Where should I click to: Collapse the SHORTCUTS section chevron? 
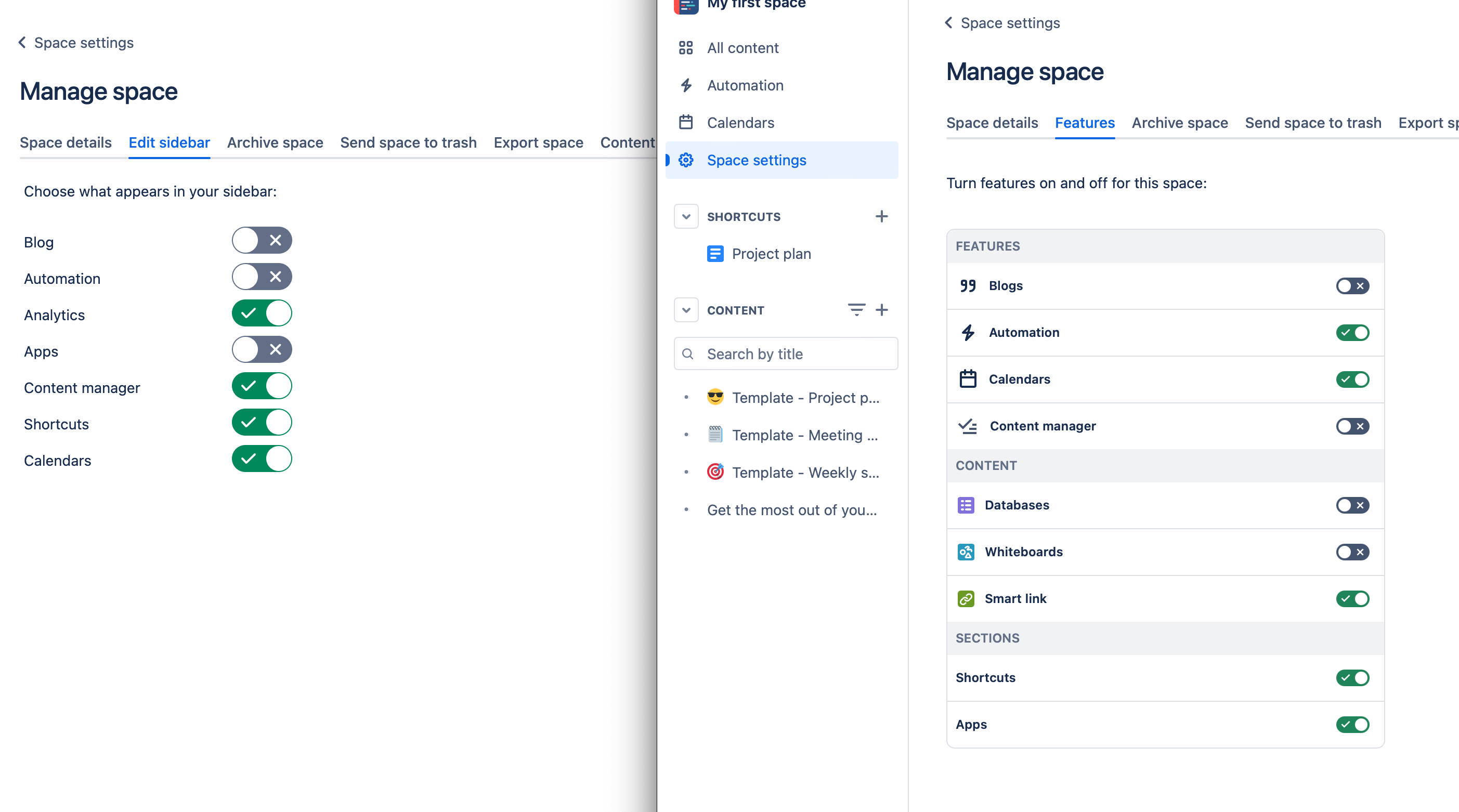pyautogui.click(x=685, y=216)
